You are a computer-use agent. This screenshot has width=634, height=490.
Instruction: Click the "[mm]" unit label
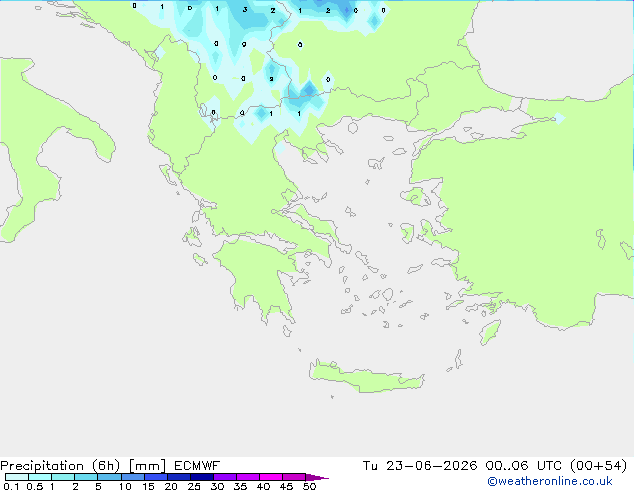click(147, 466)
